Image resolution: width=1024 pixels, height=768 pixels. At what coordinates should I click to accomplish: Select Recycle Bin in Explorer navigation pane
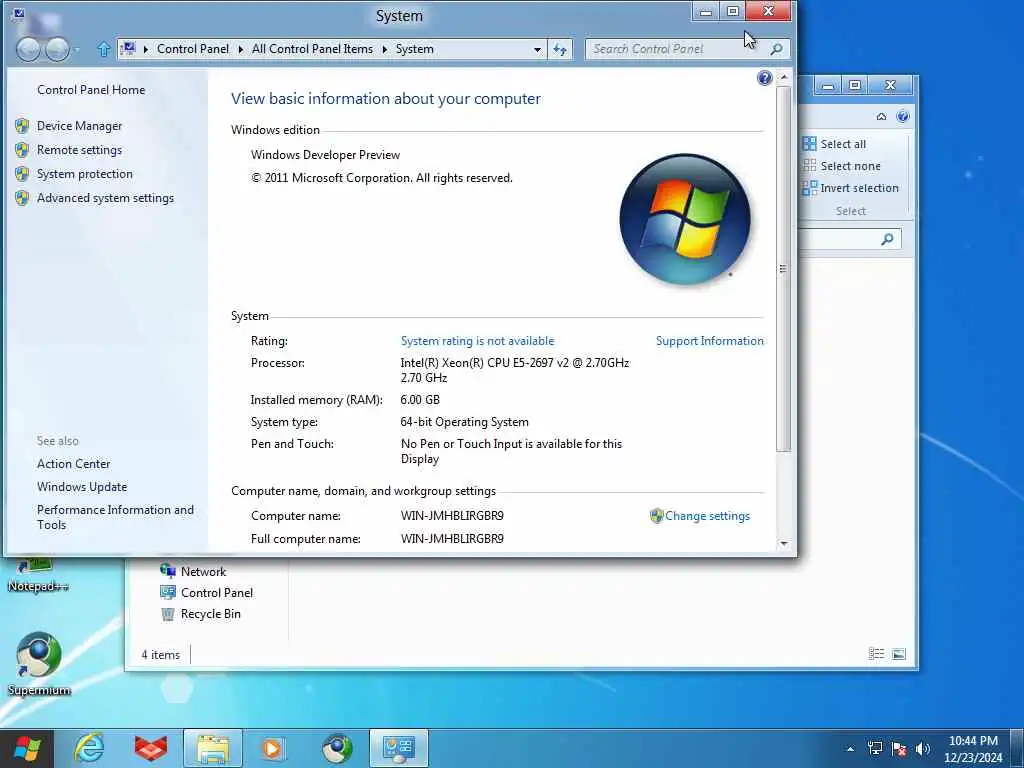pyautogui.click(x=200, y=614)
